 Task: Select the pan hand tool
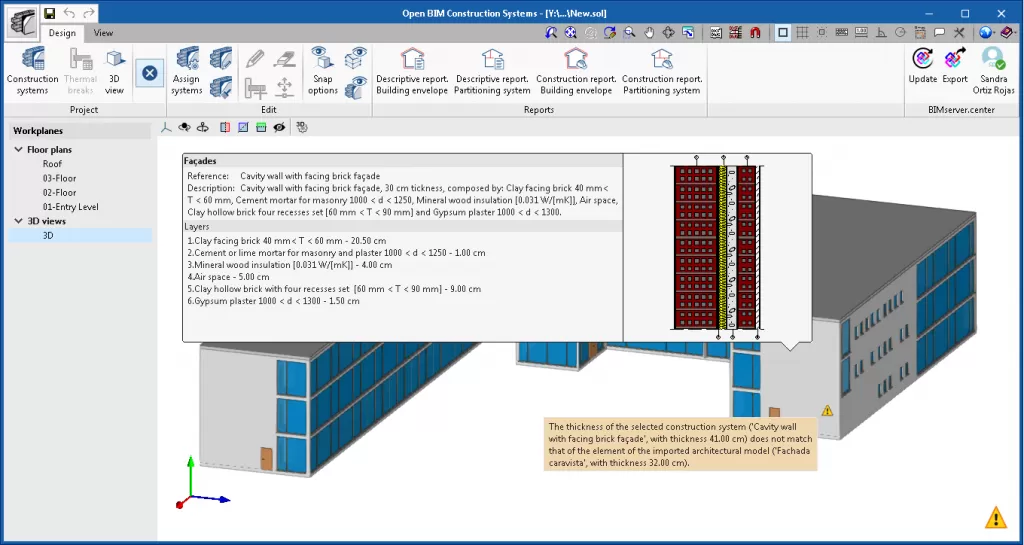coord(649,33)
